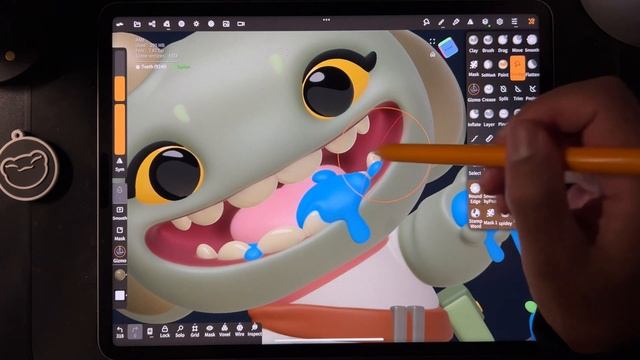
Task: Toggle Solo mode in bottom toolbar
Action: pos(180,331)
